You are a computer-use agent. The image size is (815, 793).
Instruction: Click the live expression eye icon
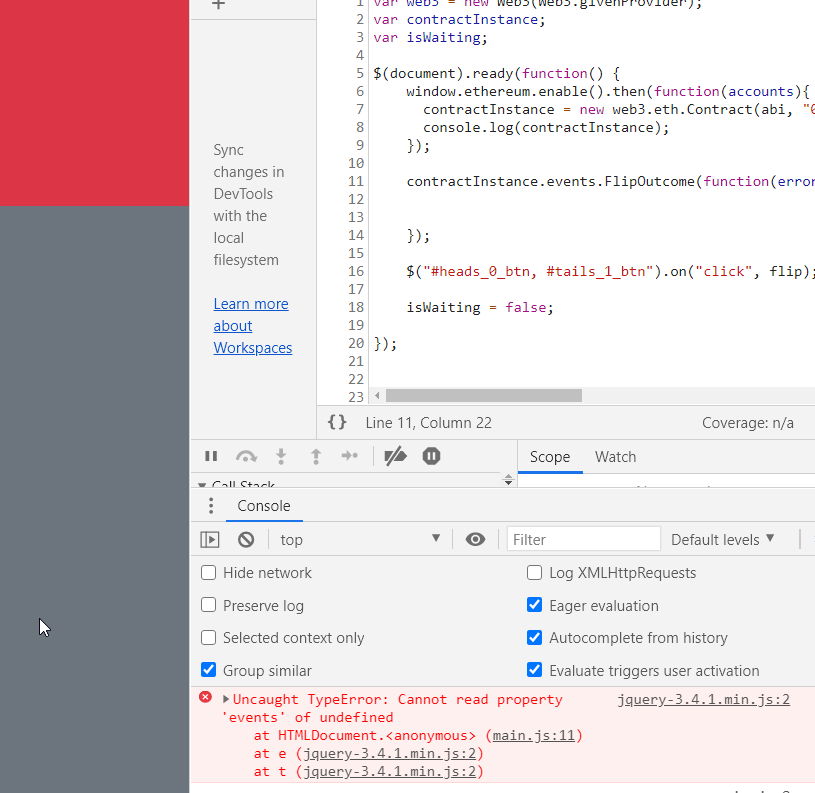pos(475,539)
